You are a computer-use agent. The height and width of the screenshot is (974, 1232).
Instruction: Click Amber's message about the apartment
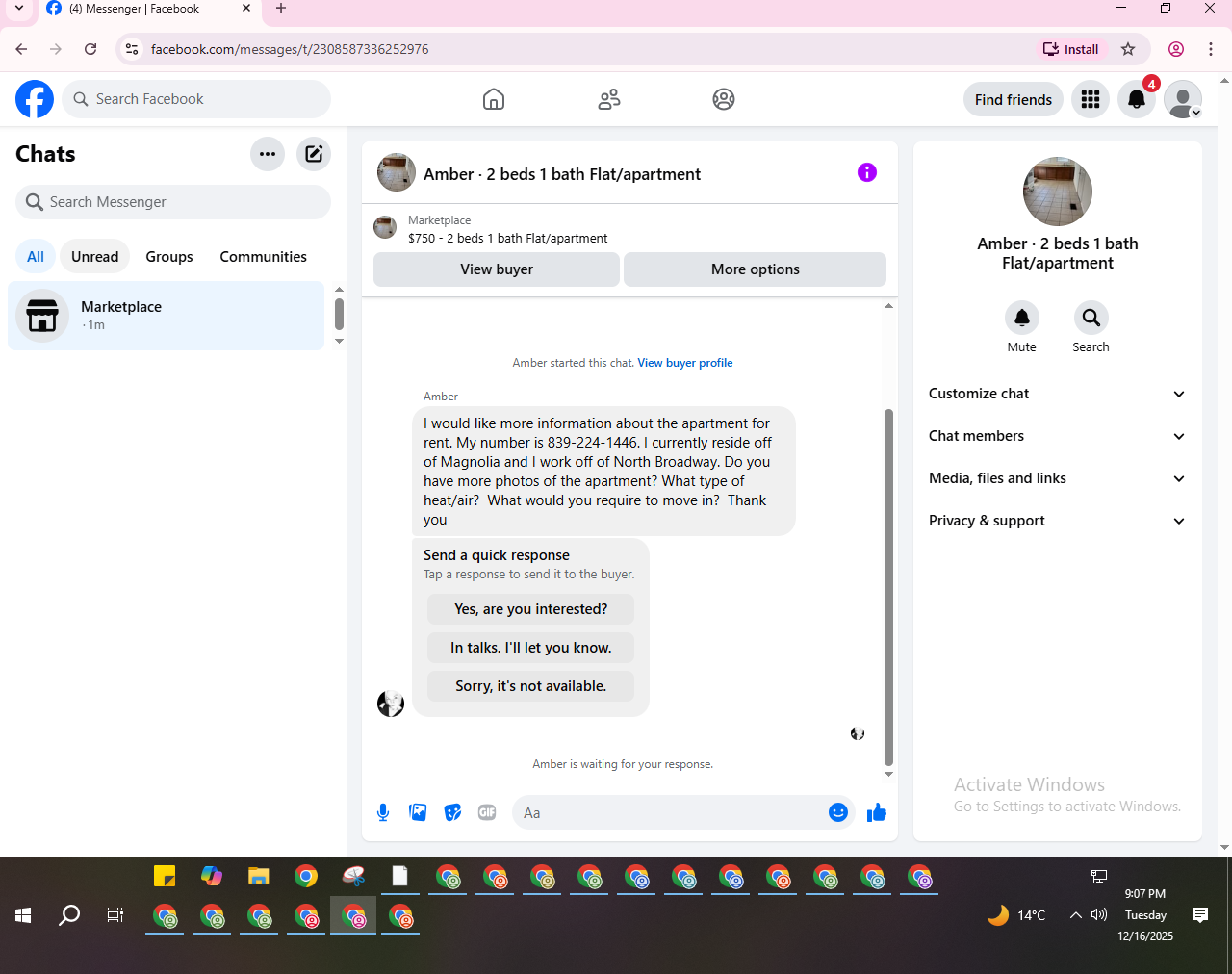(604, 472)
